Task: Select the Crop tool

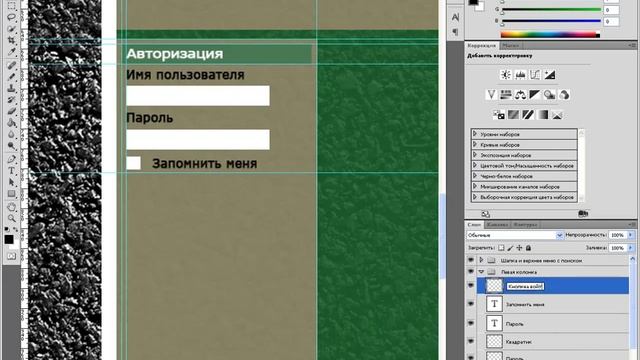Action: (x=11, y=41)
